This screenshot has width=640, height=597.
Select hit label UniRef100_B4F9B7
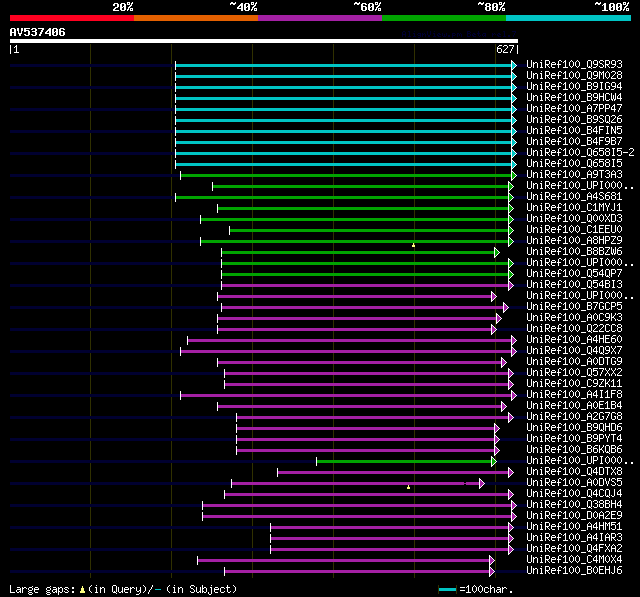click(x=574, y=142)
